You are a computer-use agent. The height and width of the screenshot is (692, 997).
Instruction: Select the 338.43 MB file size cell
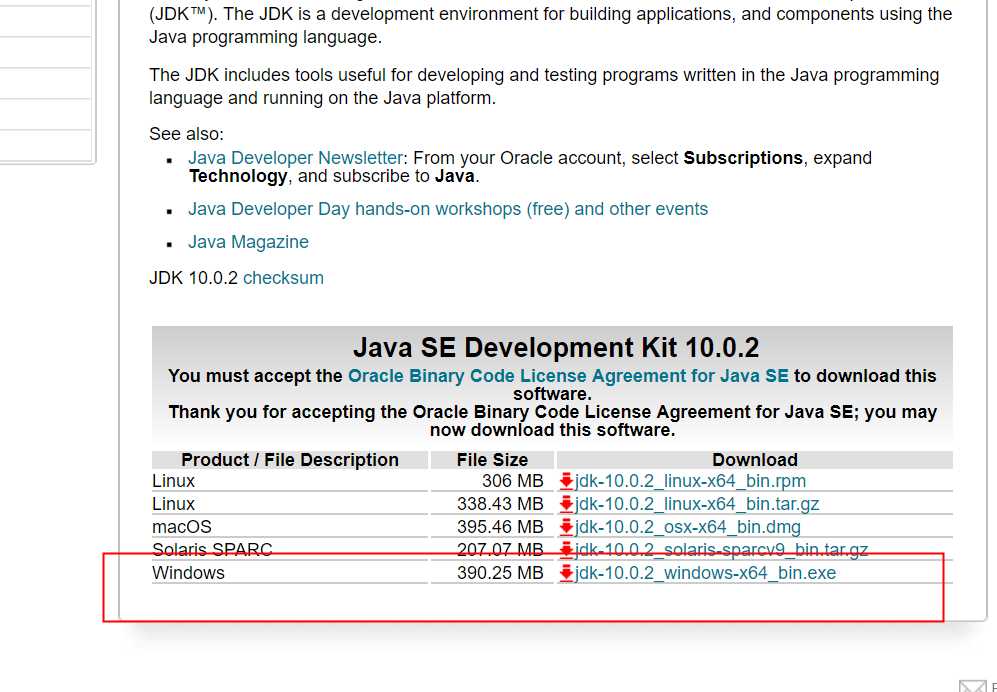point(492,504)
